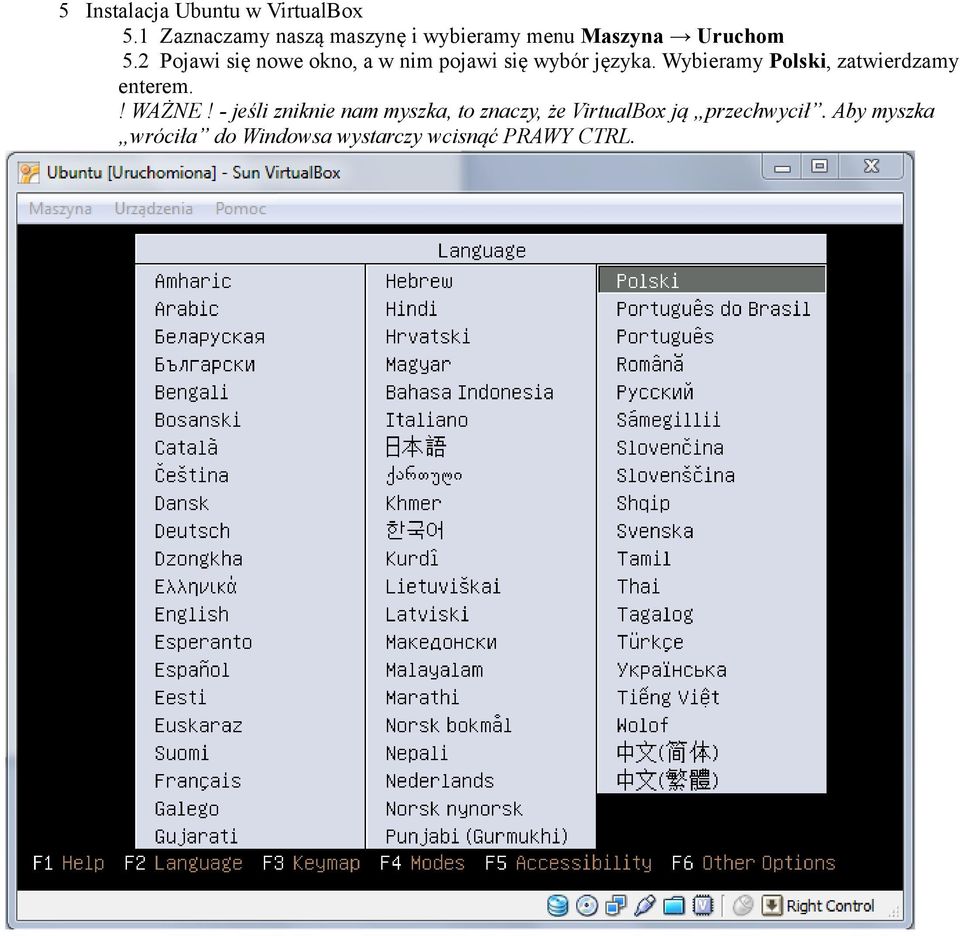960x936 pixels.
Task: Click F6 Other Options
Action: 753,863
